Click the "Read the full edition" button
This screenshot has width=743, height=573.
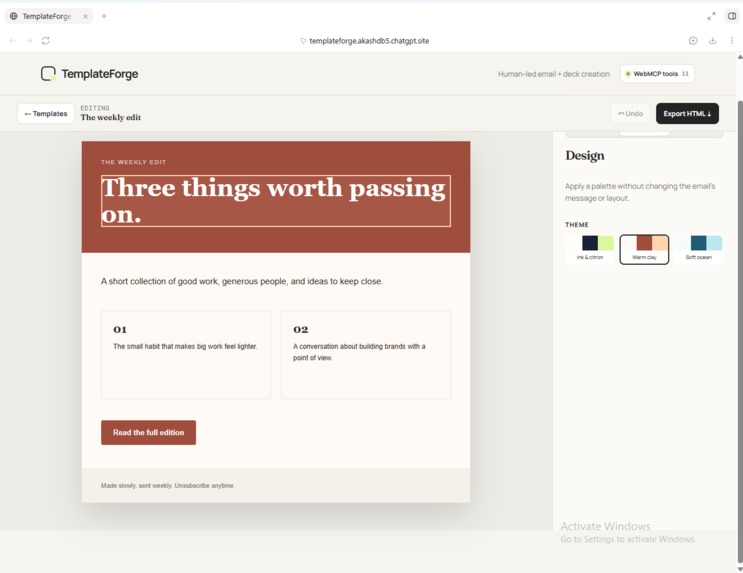tap(148, 432)
